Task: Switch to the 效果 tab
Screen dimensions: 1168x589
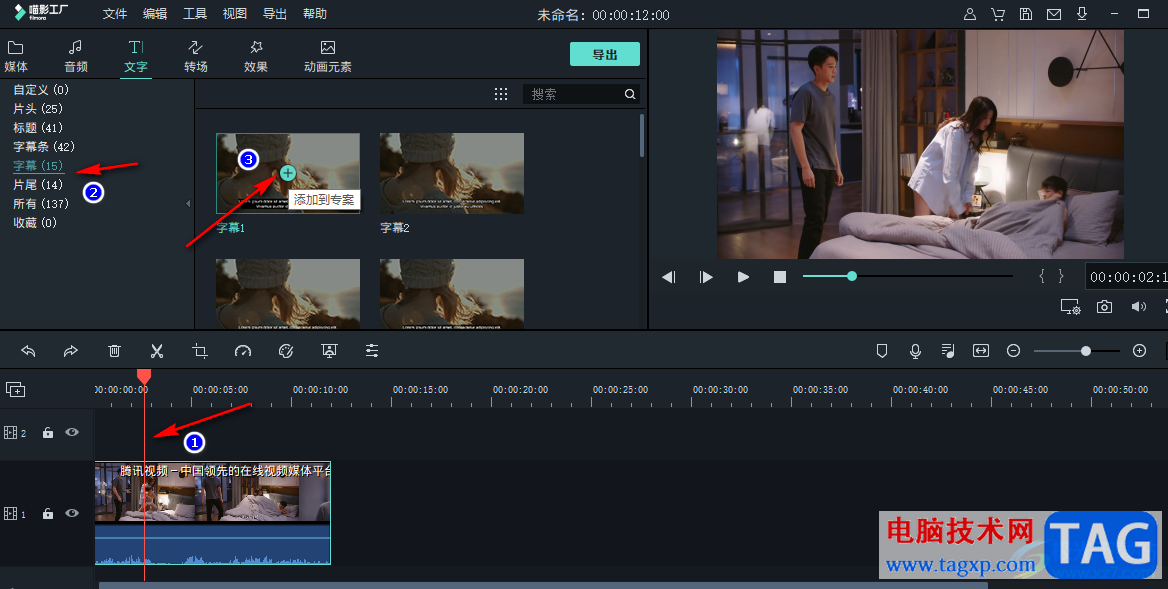Action: (256, 57)
